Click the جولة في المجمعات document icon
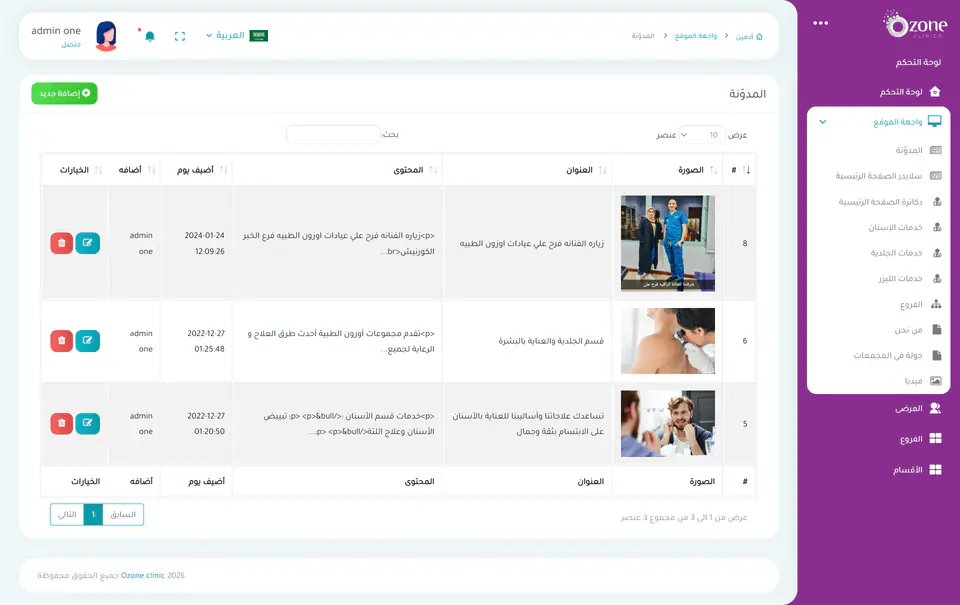 937,355
